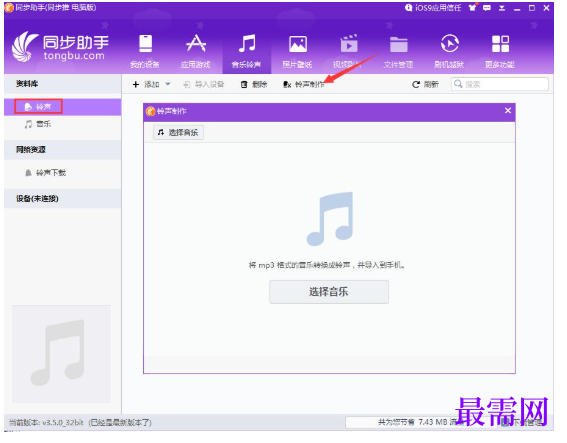Viewport: 567px width, 443px height.
Task: Click the tongbu.com logo
Action: [60, 47]
